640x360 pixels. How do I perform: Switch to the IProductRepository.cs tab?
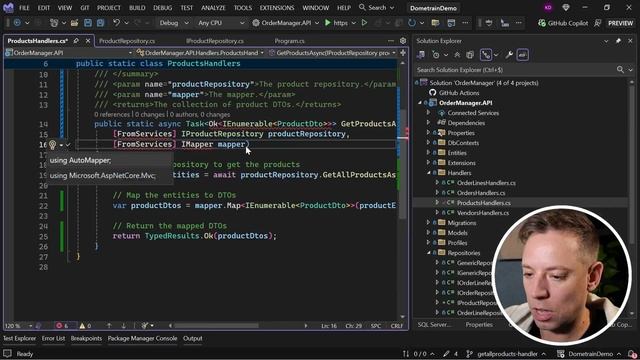[x=215, y=41]
